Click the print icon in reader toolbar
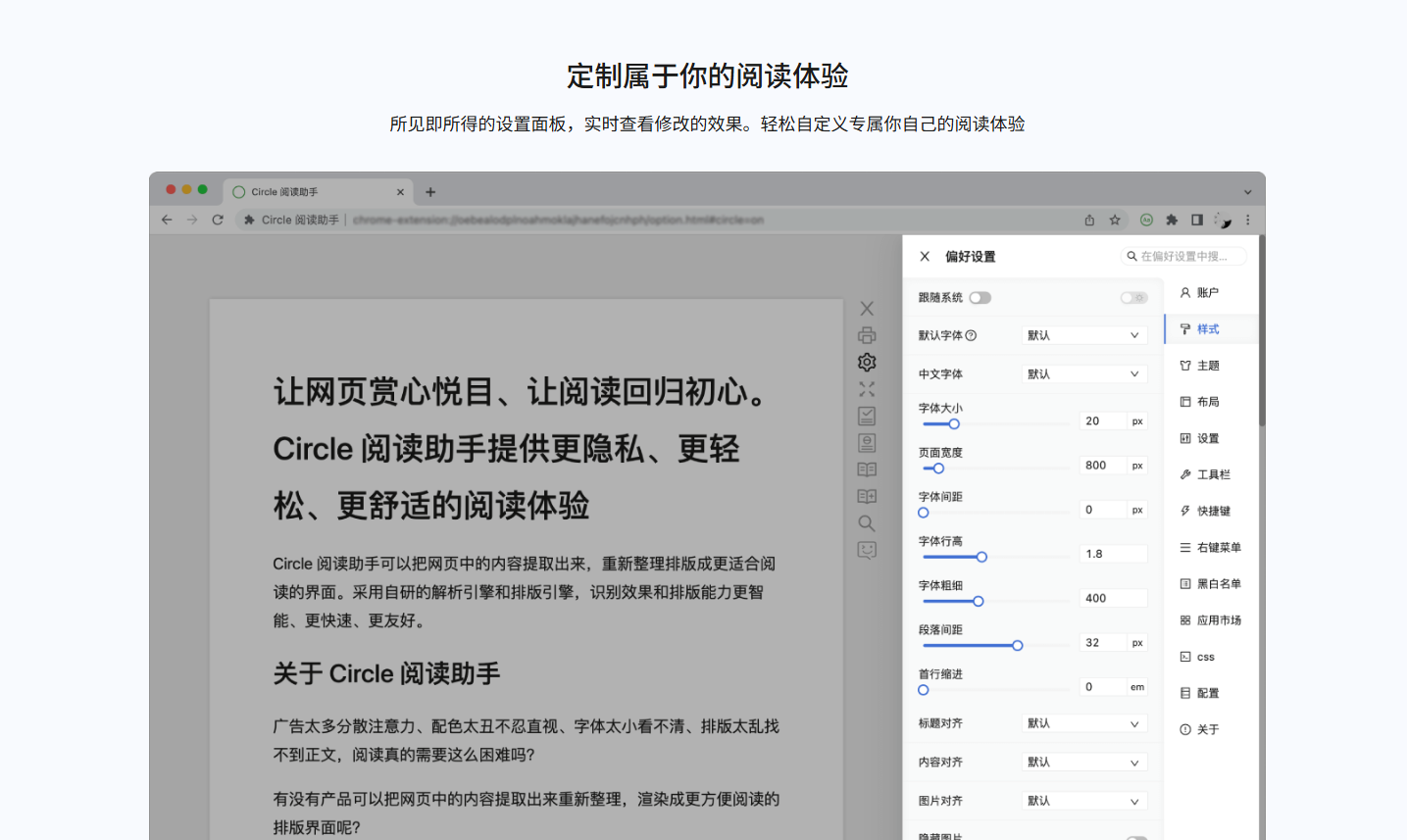 click(867, 335)
